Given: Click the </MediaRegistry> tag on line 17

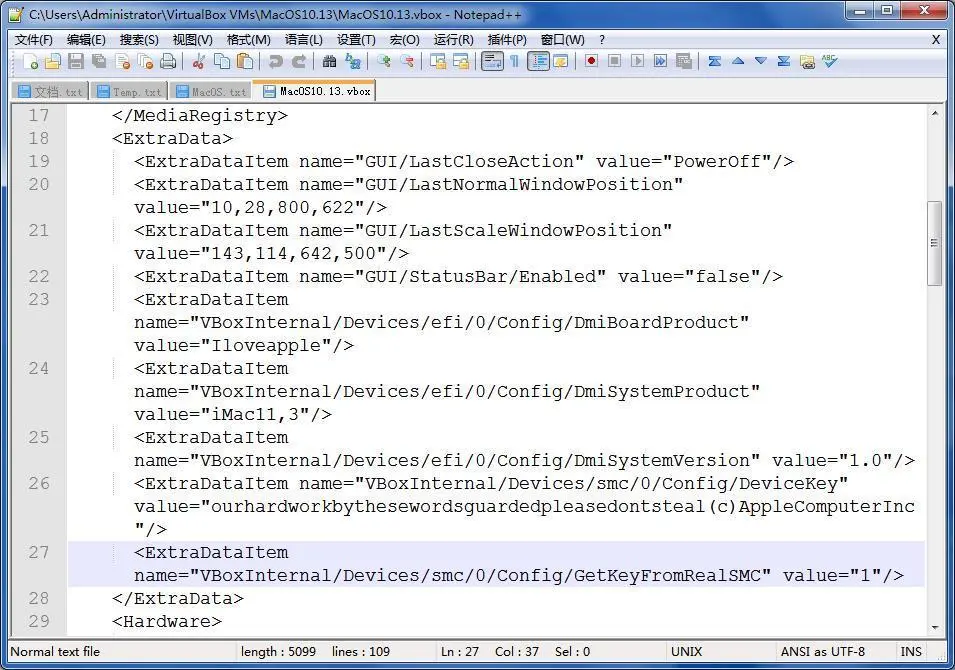Looking at the screenshot, I should pyautogui.click(x=200, y=116).
